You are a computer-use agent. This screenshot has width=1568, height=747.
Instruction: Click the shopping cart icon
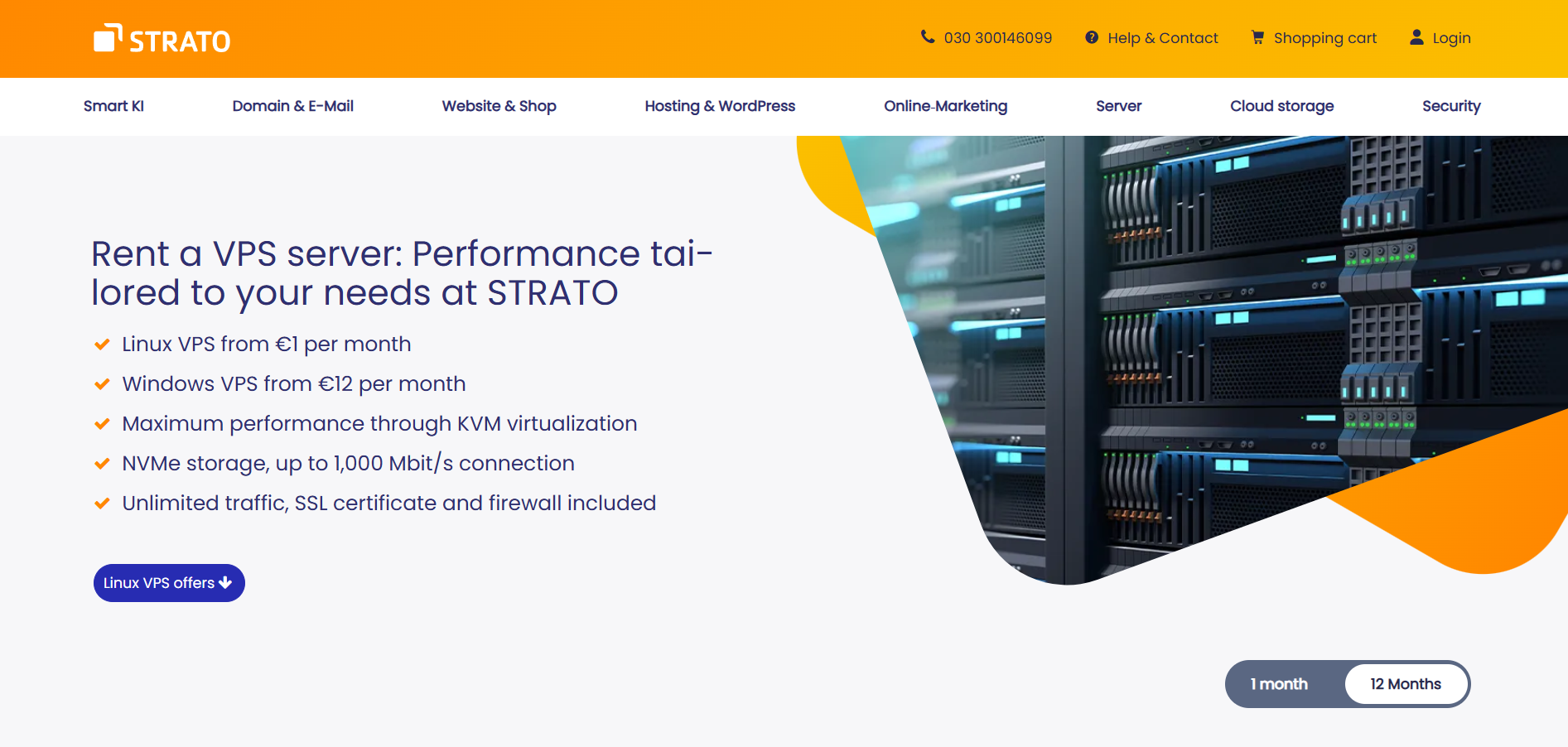[x=1257, y=37]
